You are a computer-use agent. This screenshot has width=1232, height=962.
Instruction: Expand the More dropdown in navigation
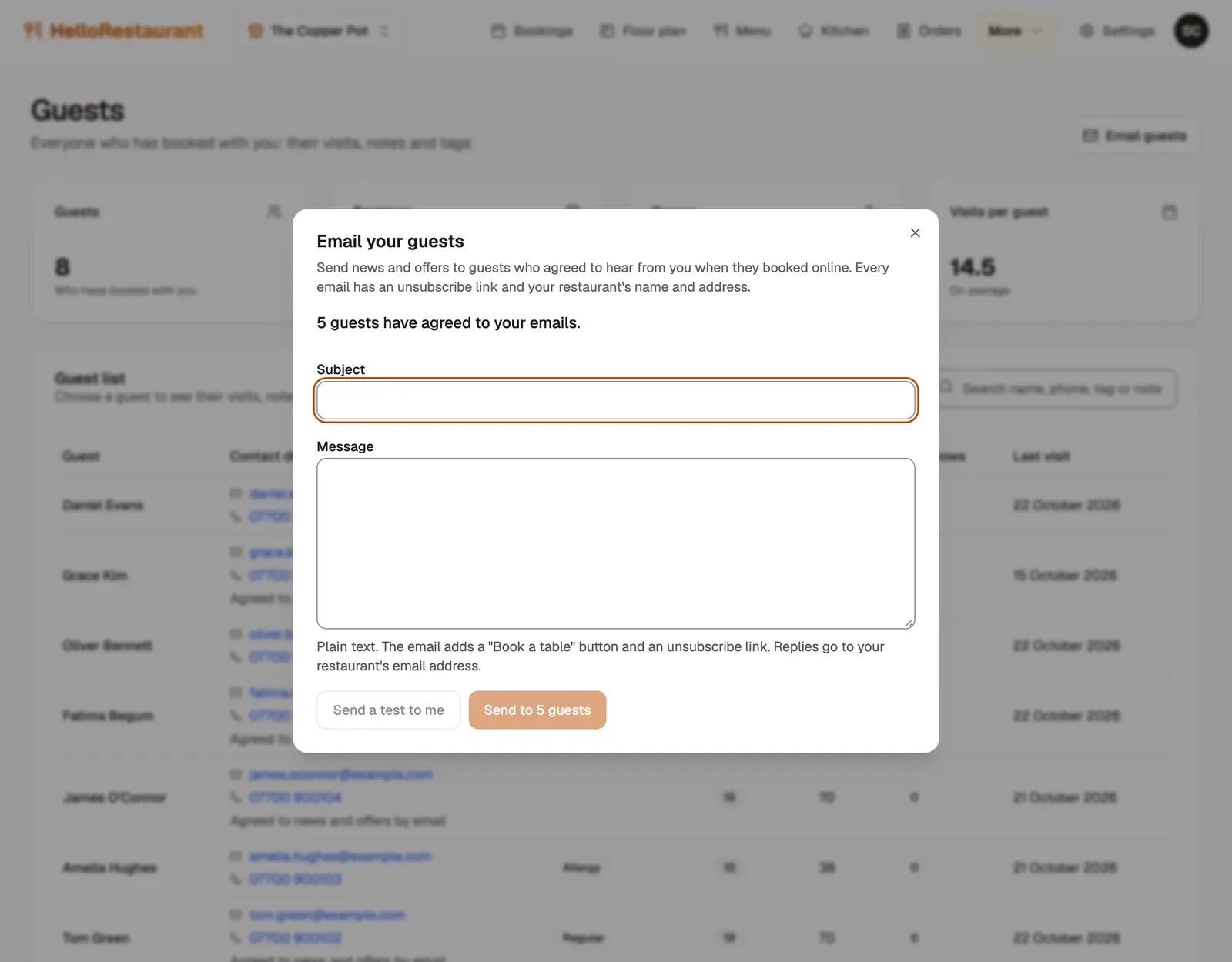pyautogui.click(x=1015, y=31)
